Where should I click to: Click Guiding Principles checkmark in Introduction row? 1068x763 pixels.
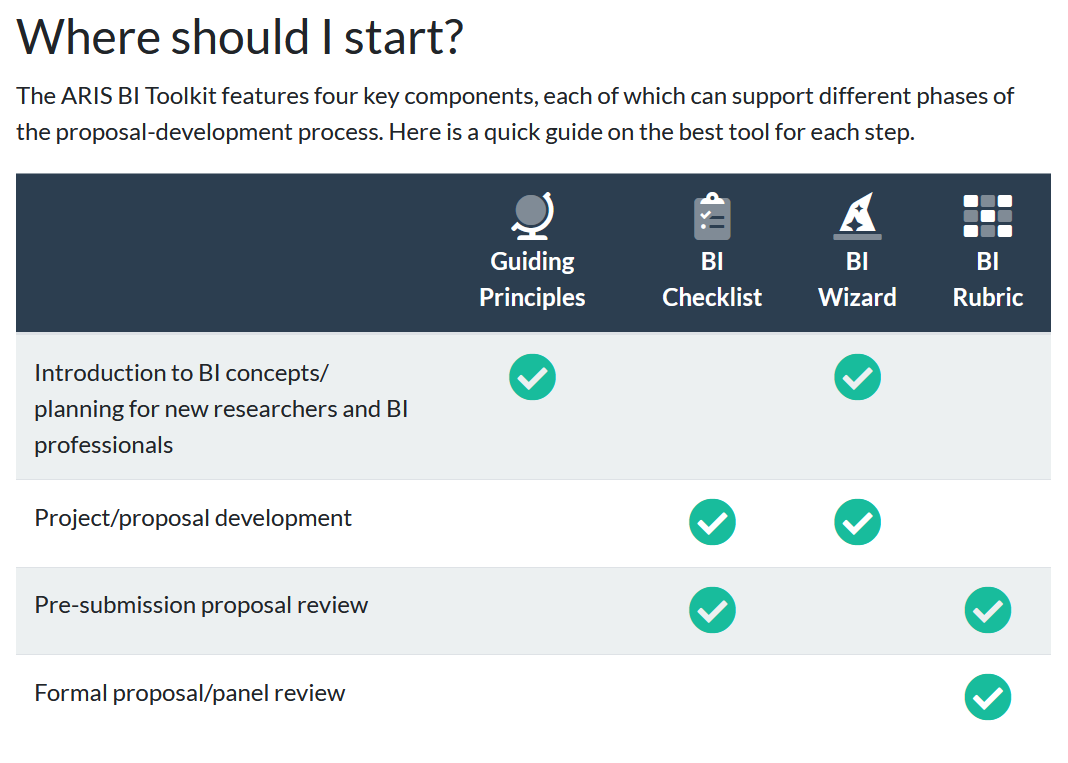coord(532,377)
